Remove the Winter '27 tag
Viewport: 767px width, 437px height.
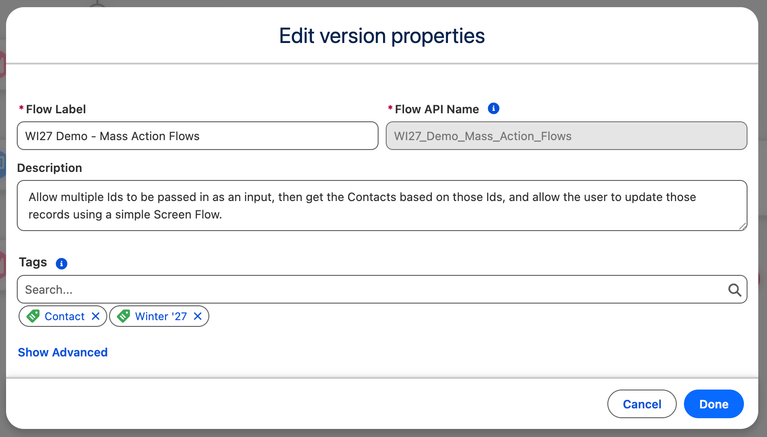point(198,316)
